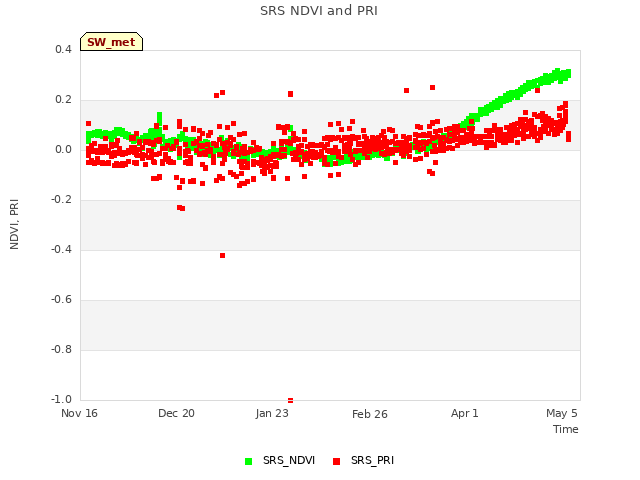Click the red SRS_PRI legend swatch
Viewport: 640px width, 480px height.
click(x=337, y=461)
